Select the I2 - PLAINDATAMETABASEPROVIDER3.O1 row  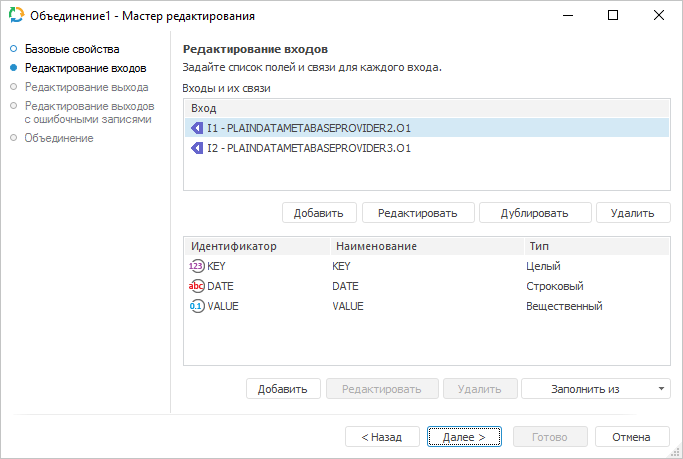click(x=310, y=148)
